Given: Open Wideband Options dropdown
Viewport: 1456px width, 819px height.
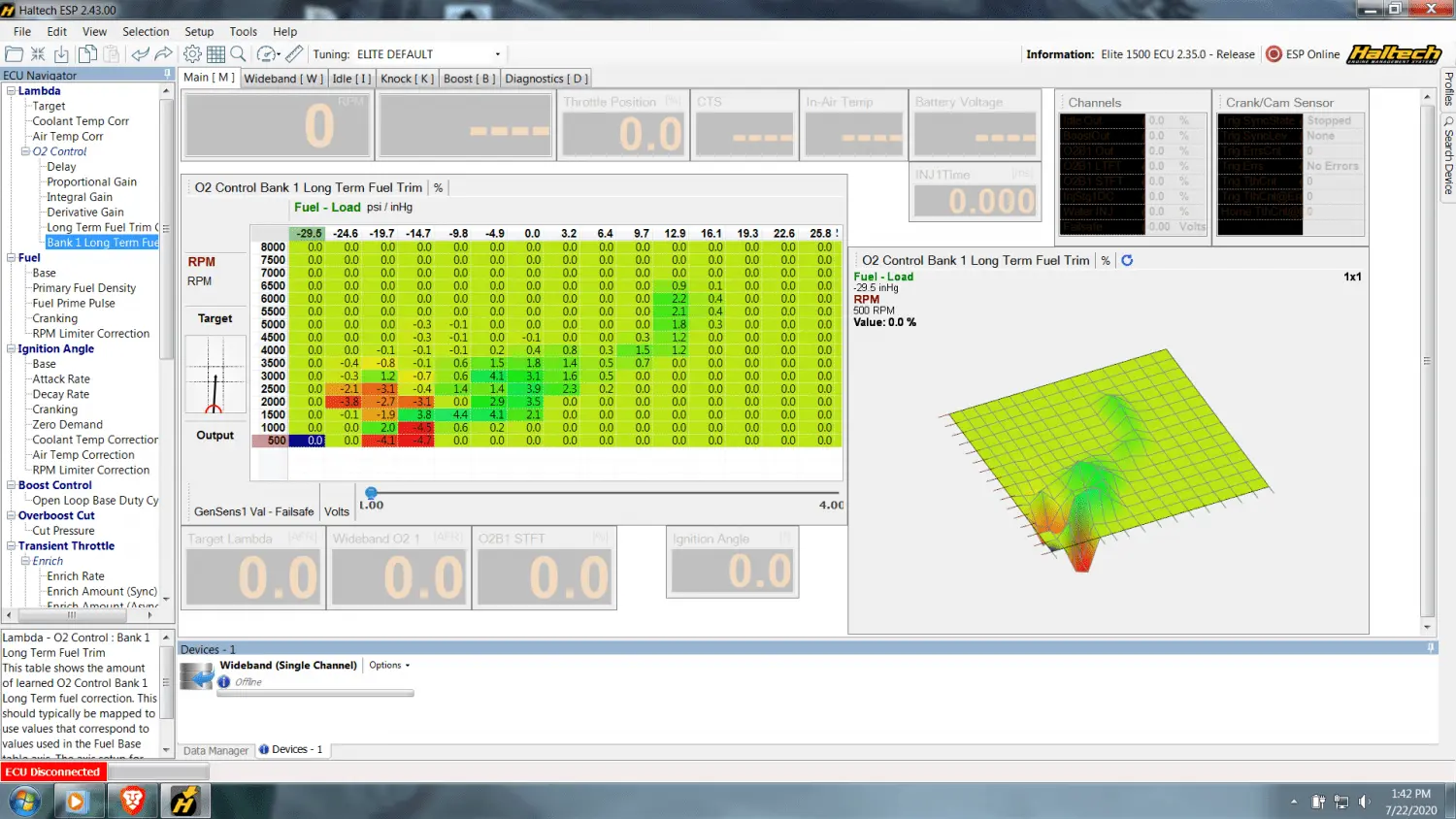Looking at the screenshot, I should [x=389, y=665].
